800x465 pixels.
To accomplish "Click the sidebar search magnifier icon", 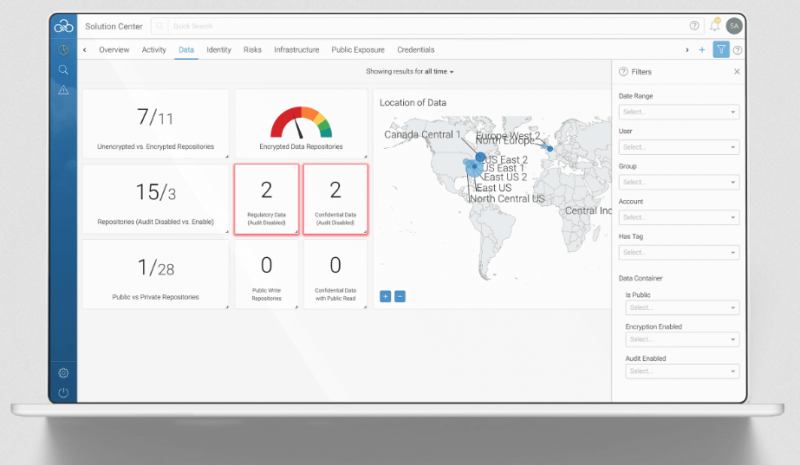I will pyautogui.click(x=63, y=70).
